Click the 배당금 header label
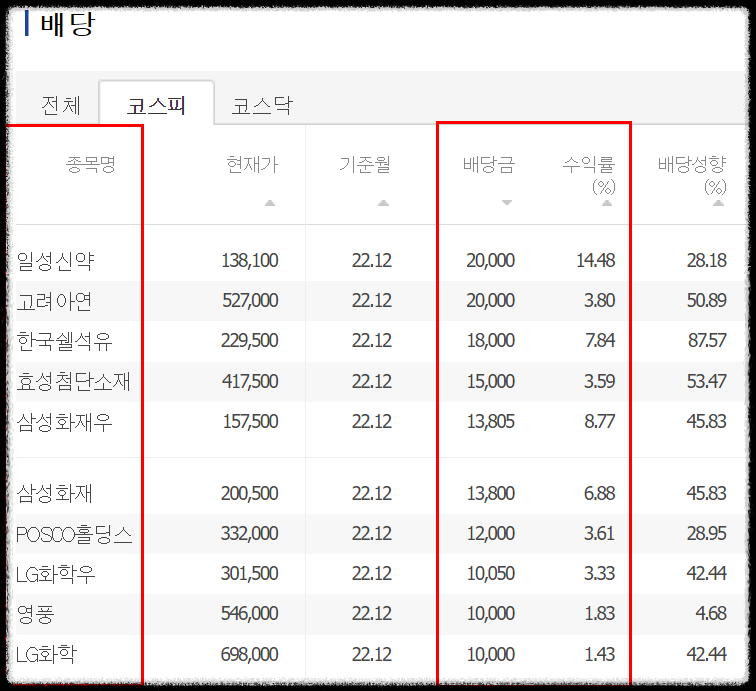This screenshot has height=691, width=756. tap(489, 164)
